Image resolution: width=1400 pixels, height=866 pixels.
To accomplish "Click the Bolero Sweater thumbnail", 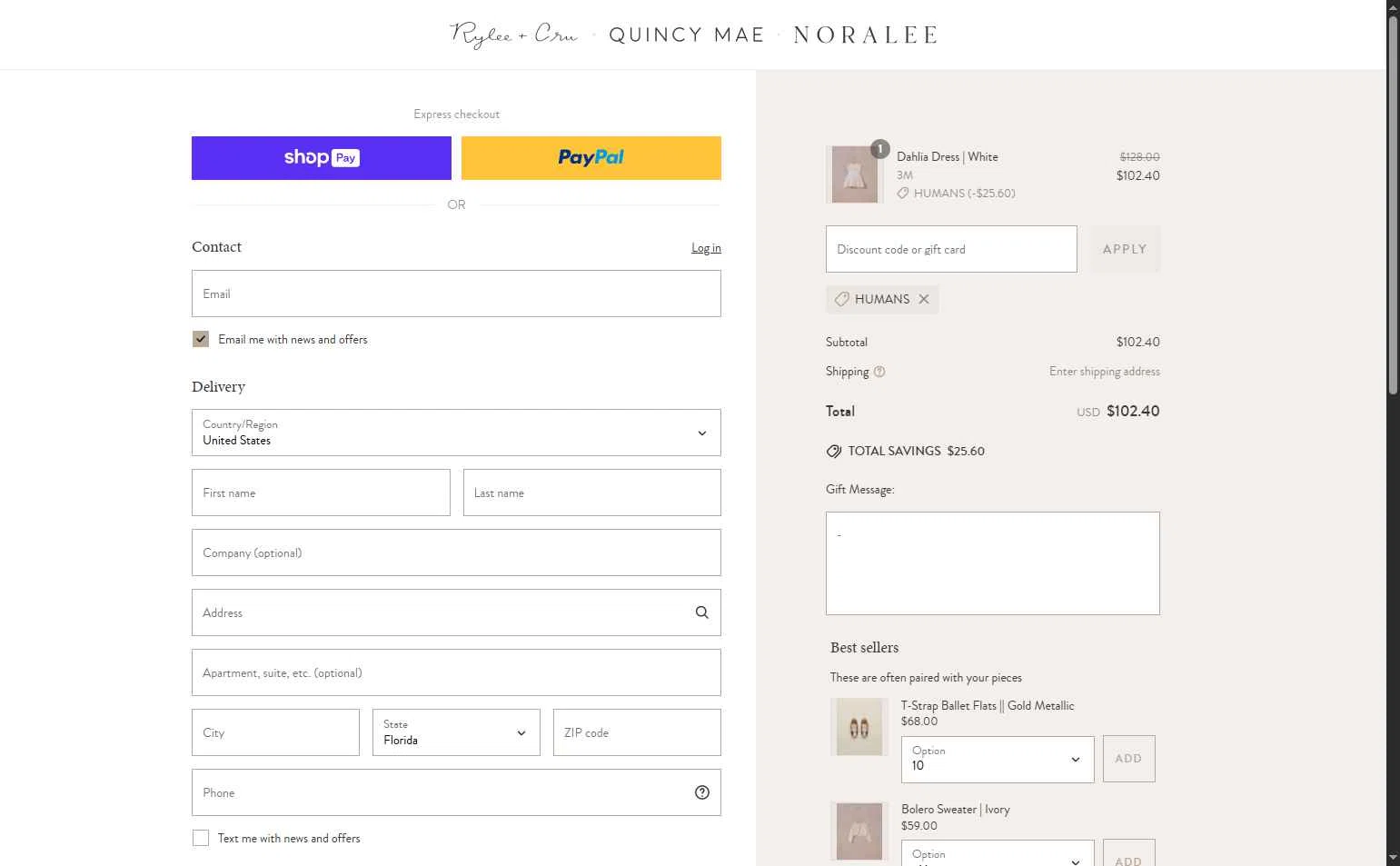I will tap(859, 831).
